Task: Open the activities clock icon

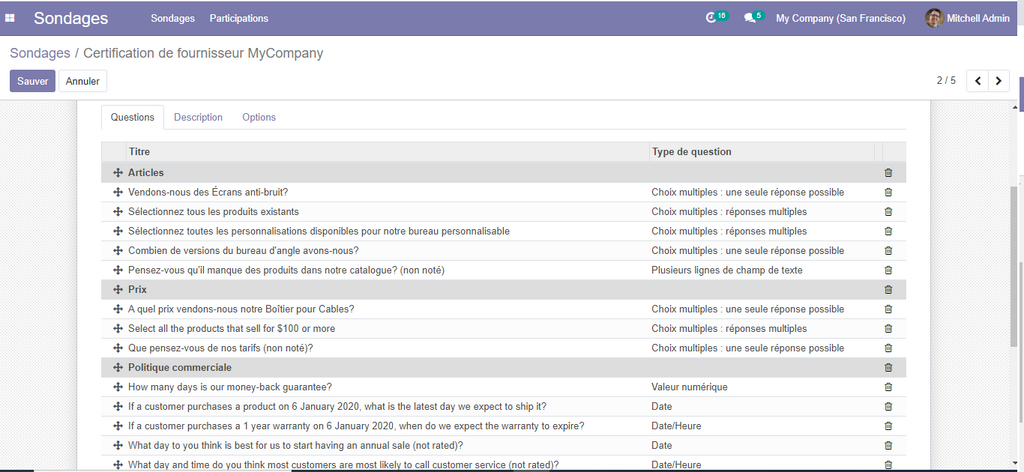Action: [713, 18]
